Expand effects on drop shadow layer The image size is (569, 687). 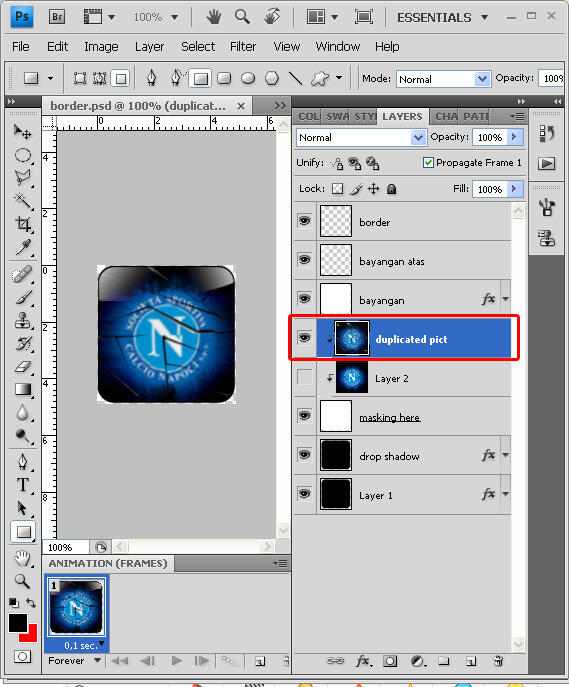(505, 455)
